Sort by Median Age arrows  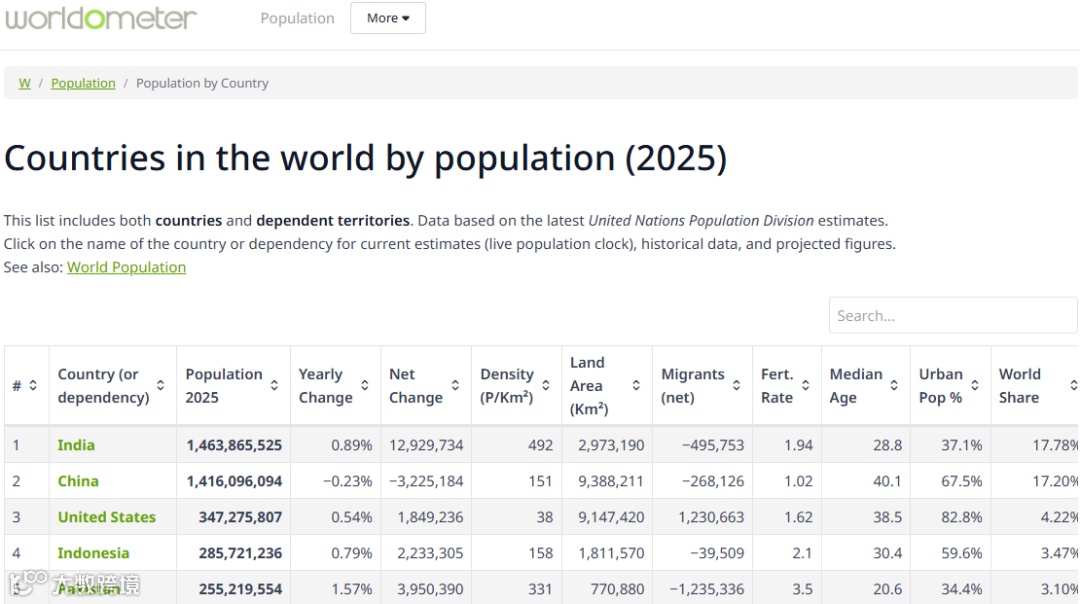pyautogui.click(x=894, y=386)
